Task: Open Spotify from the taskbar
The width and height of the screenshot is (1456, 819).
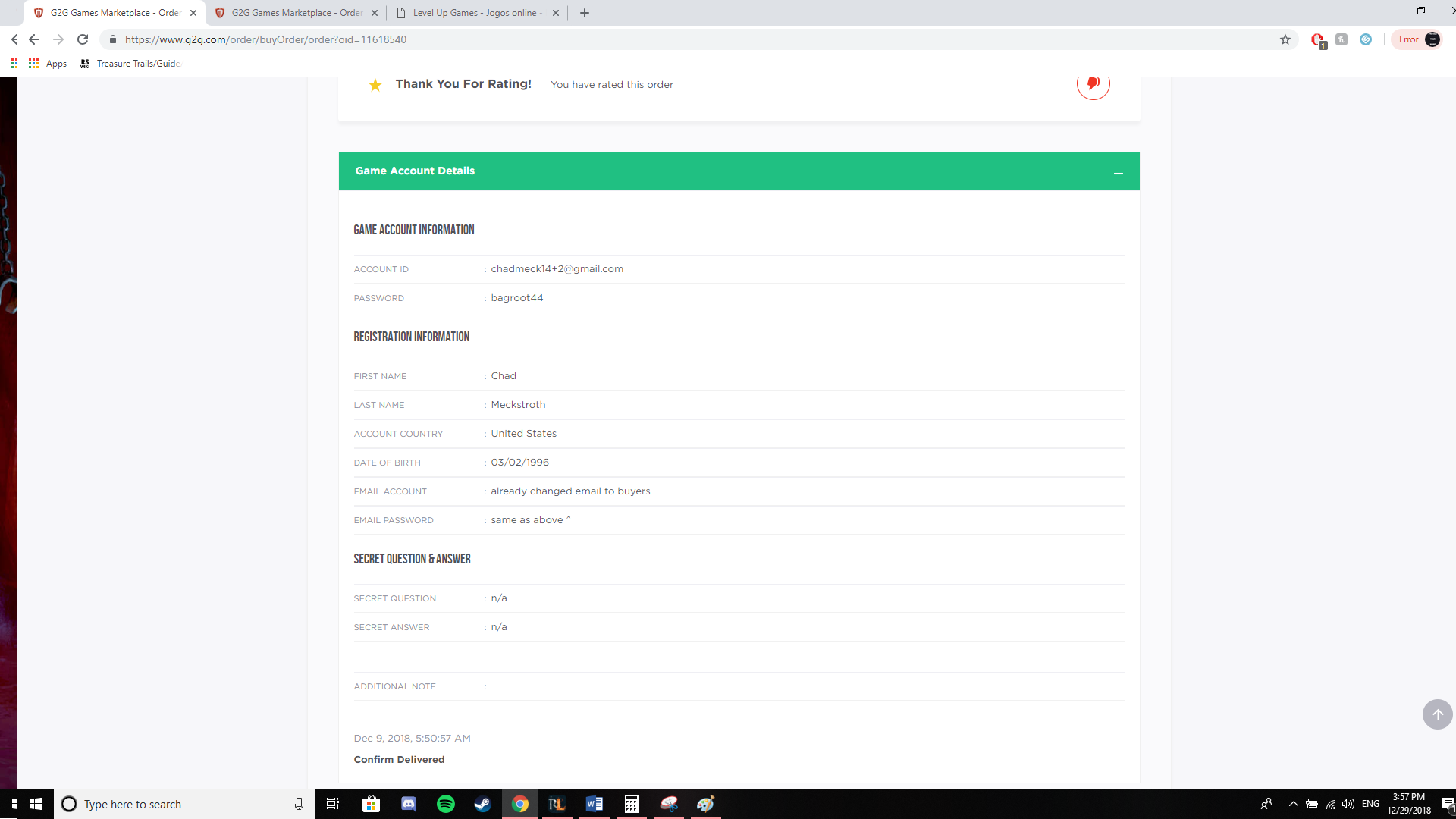Action: point(446,804)
